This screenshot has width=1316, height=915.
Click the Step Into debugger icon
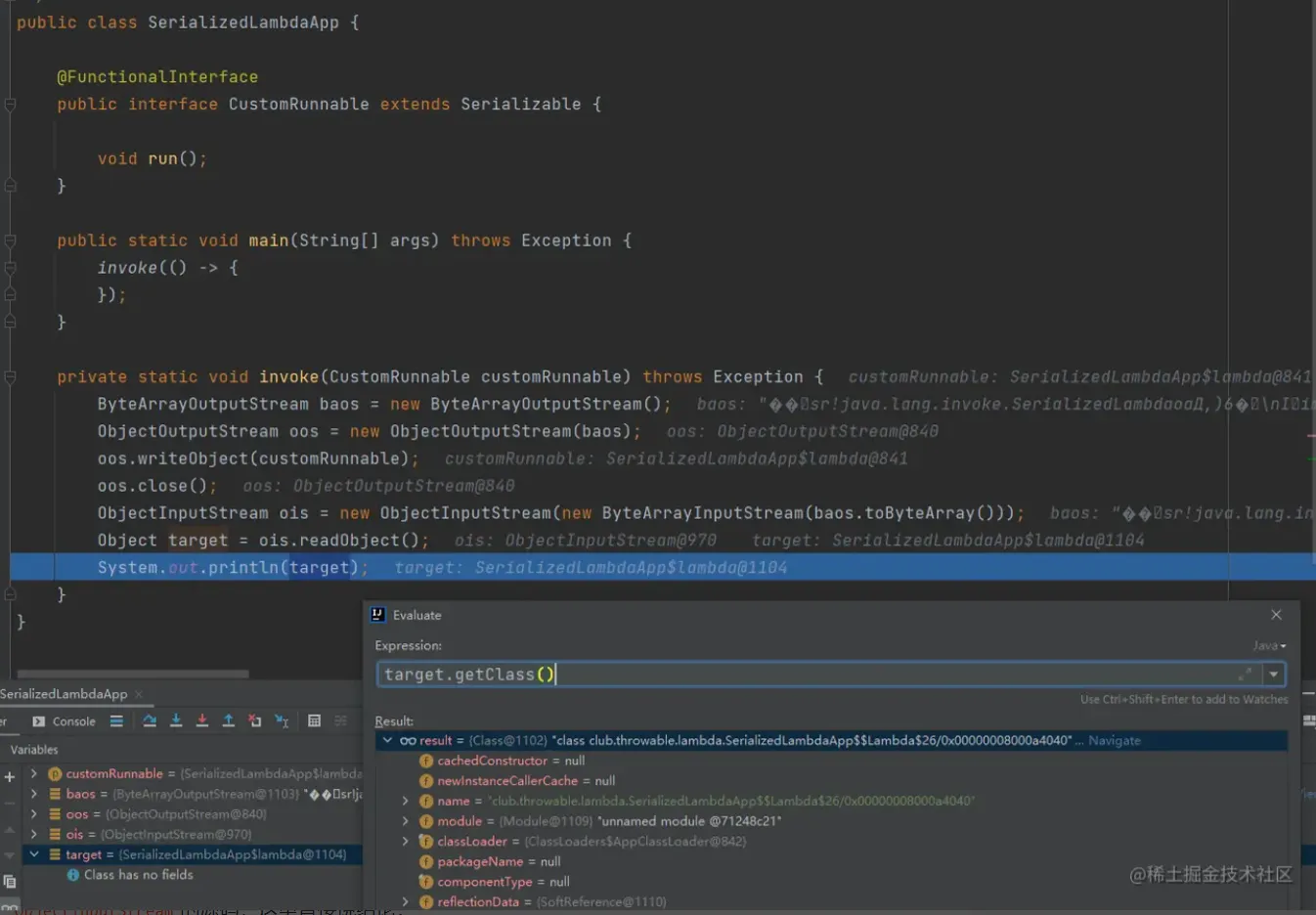[176, 721]
